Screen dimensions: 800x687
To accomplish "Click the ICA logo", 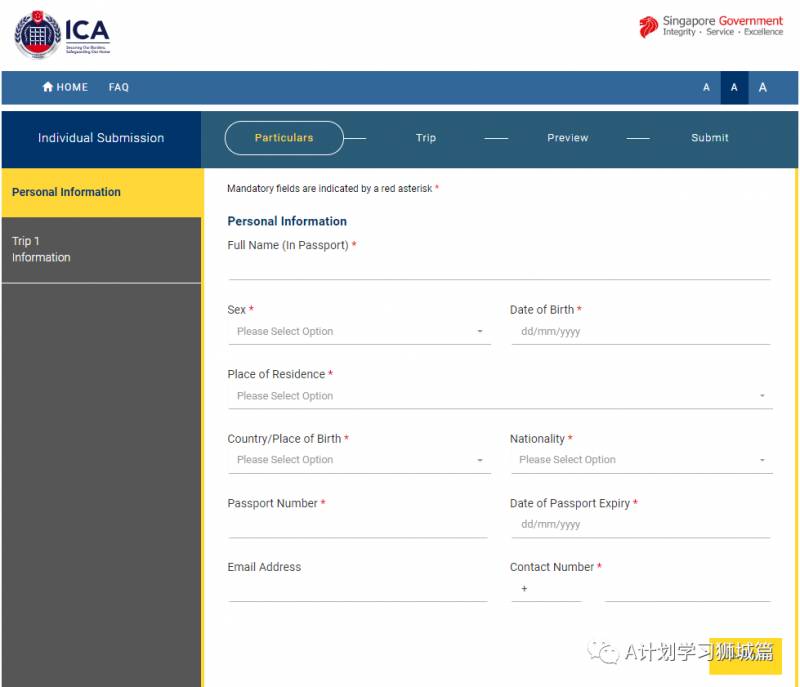I will [x=62, y=35].
